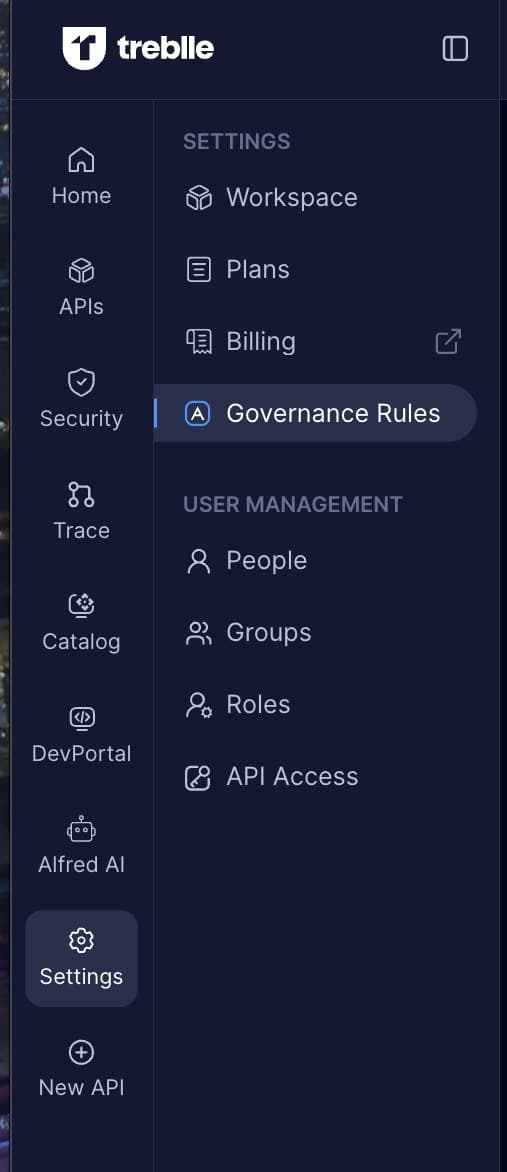Open Alfred AI robot icon
507x1172 pixels.
point(81,828)
